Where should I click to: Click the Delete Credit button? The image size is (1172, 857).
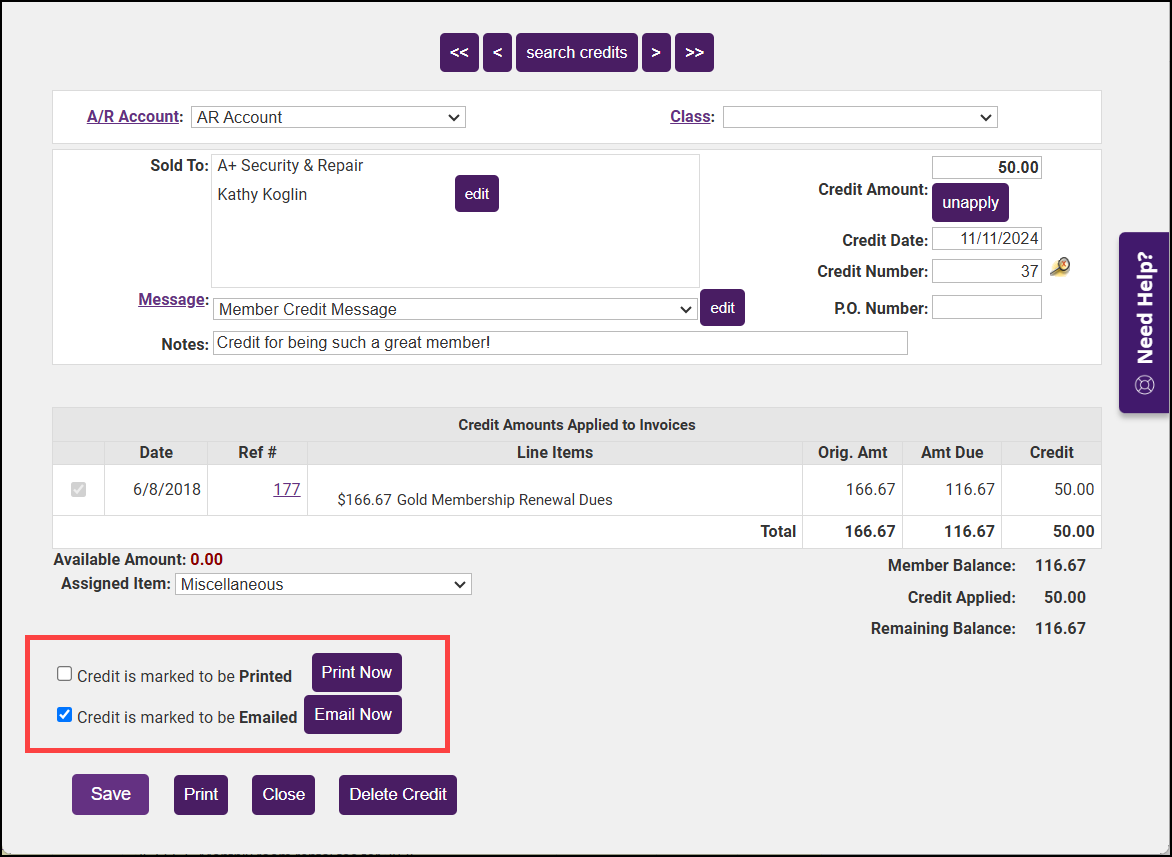(397, 795)
